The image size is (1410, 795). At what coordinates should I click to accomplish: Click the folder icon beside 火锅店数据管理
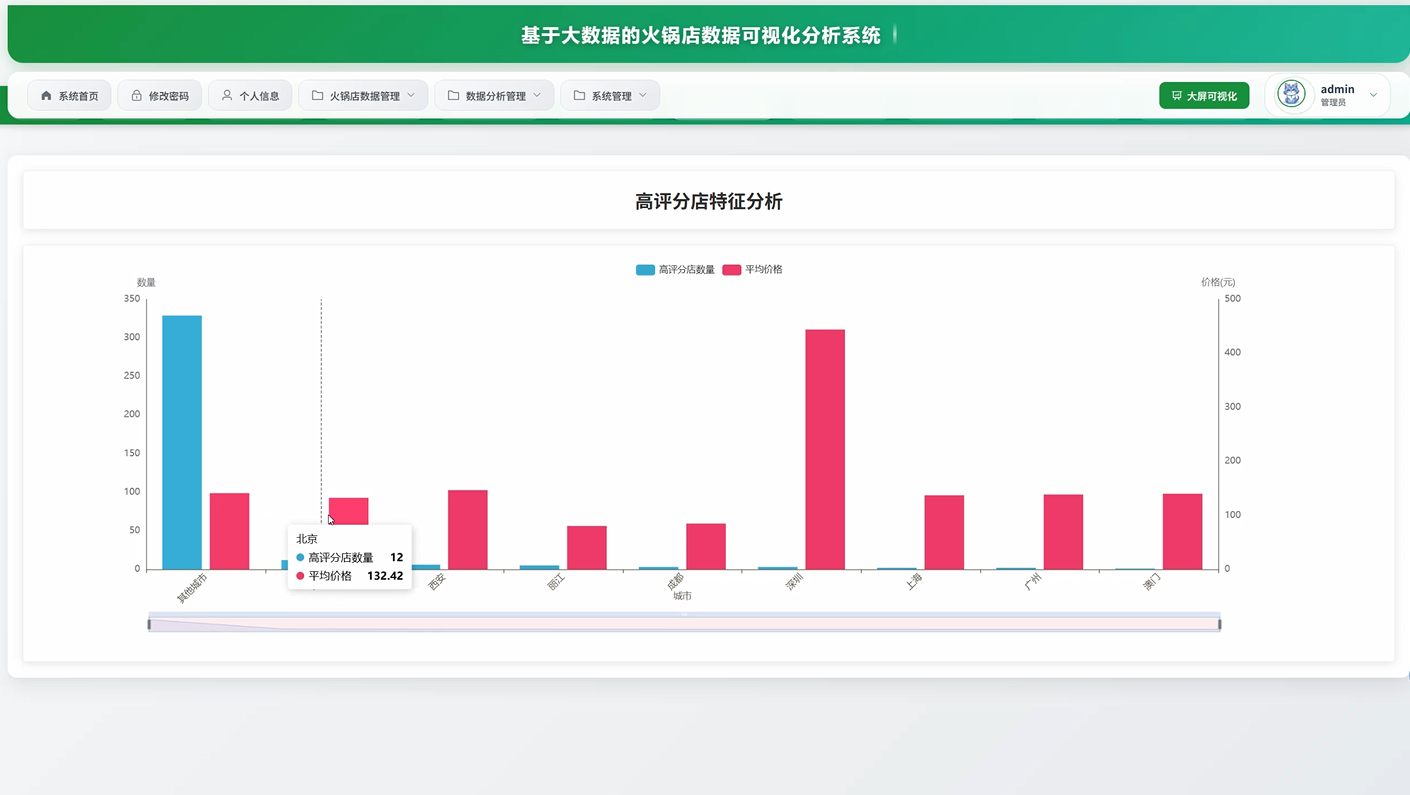click(318, 96)
